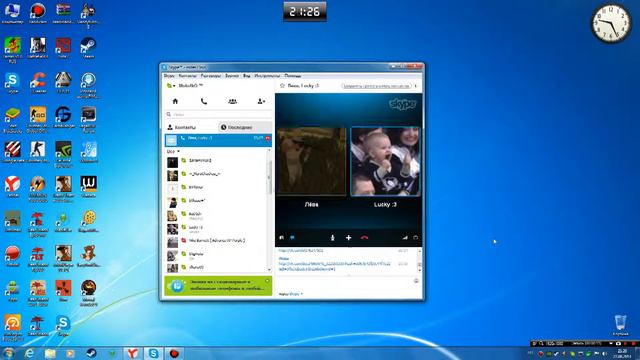640x360 pixels.
Task: Click the arrow at conversation header's right
Action: [x=416, y=86]
